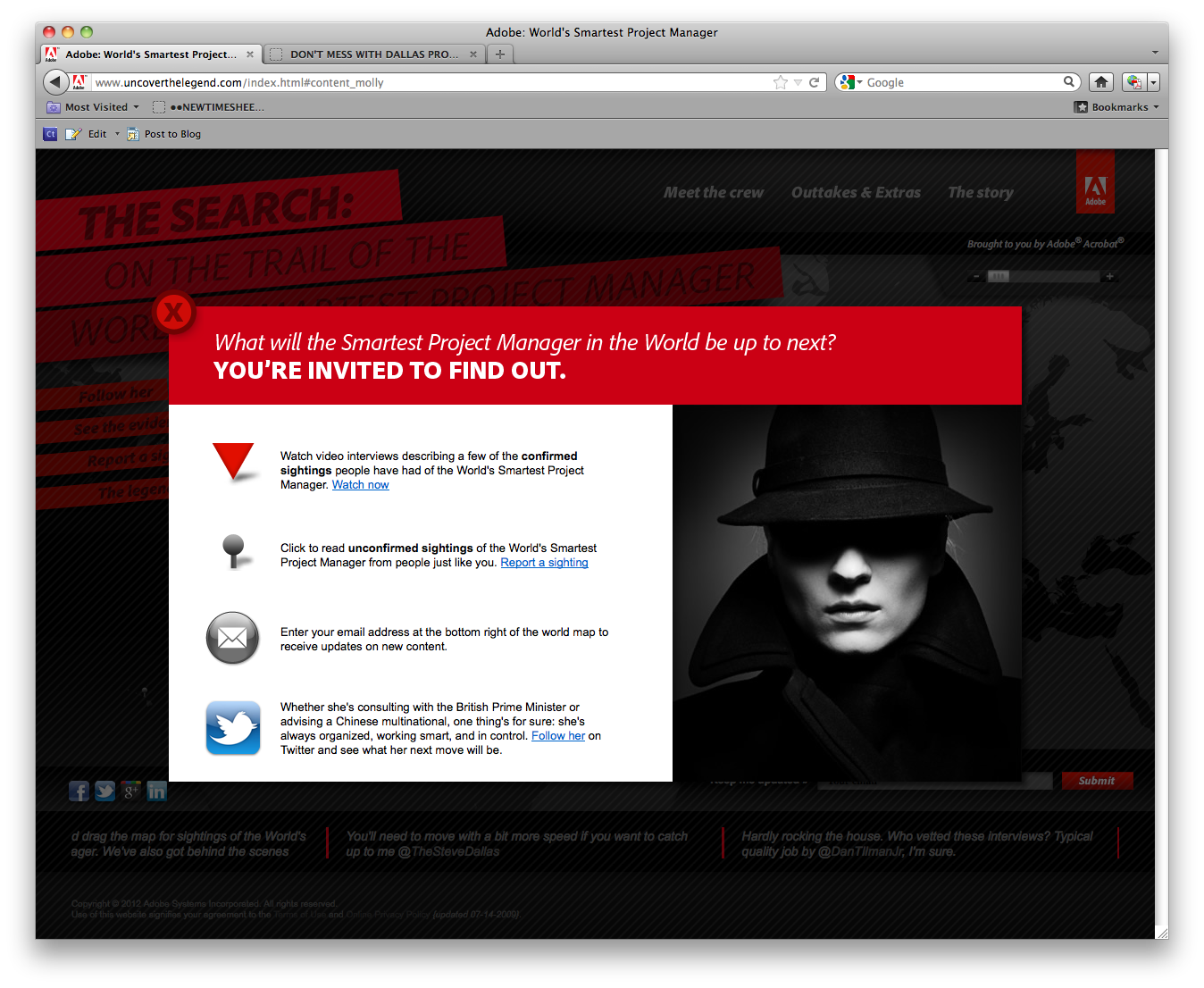The width and height of the screenshot is (1204, 988).
Task: Click the red triangle marker icon
Action: tap(233, 462)
